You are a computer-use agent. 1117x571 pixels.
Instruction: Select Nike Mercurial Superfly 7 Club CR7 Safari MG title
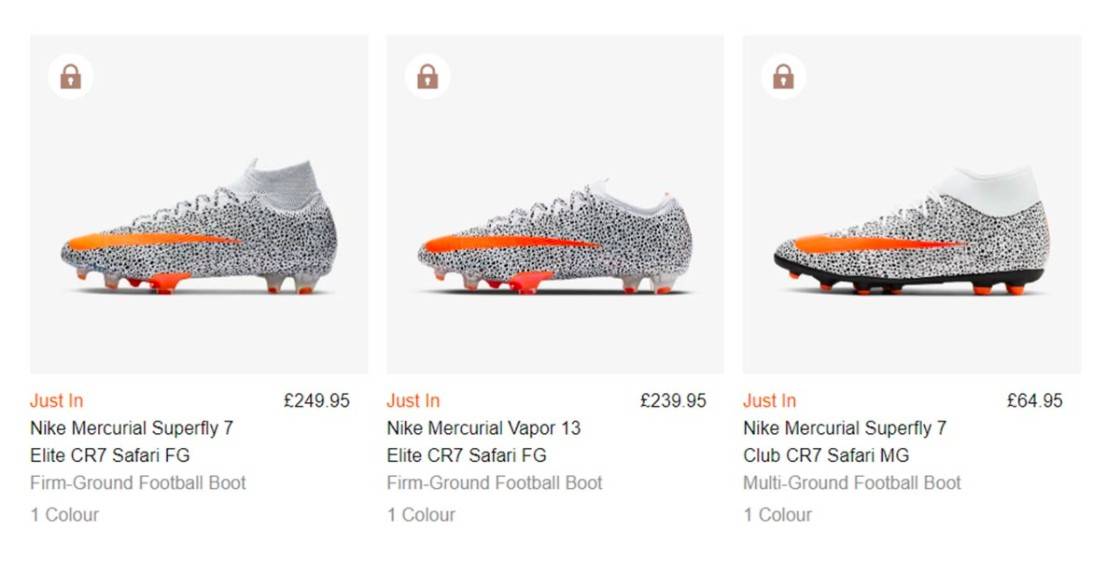point(844,442)
